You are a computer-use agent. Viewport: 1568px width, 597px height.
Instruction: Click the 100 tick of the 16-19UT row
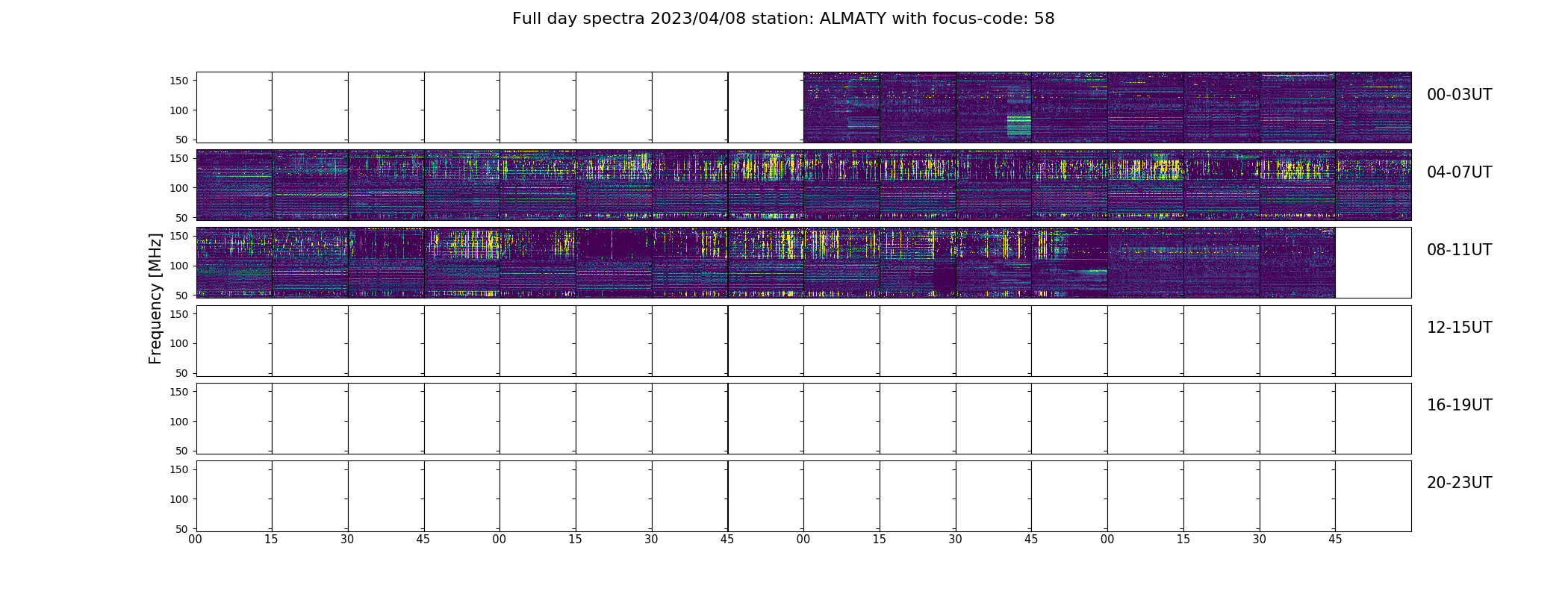[179, 422]
